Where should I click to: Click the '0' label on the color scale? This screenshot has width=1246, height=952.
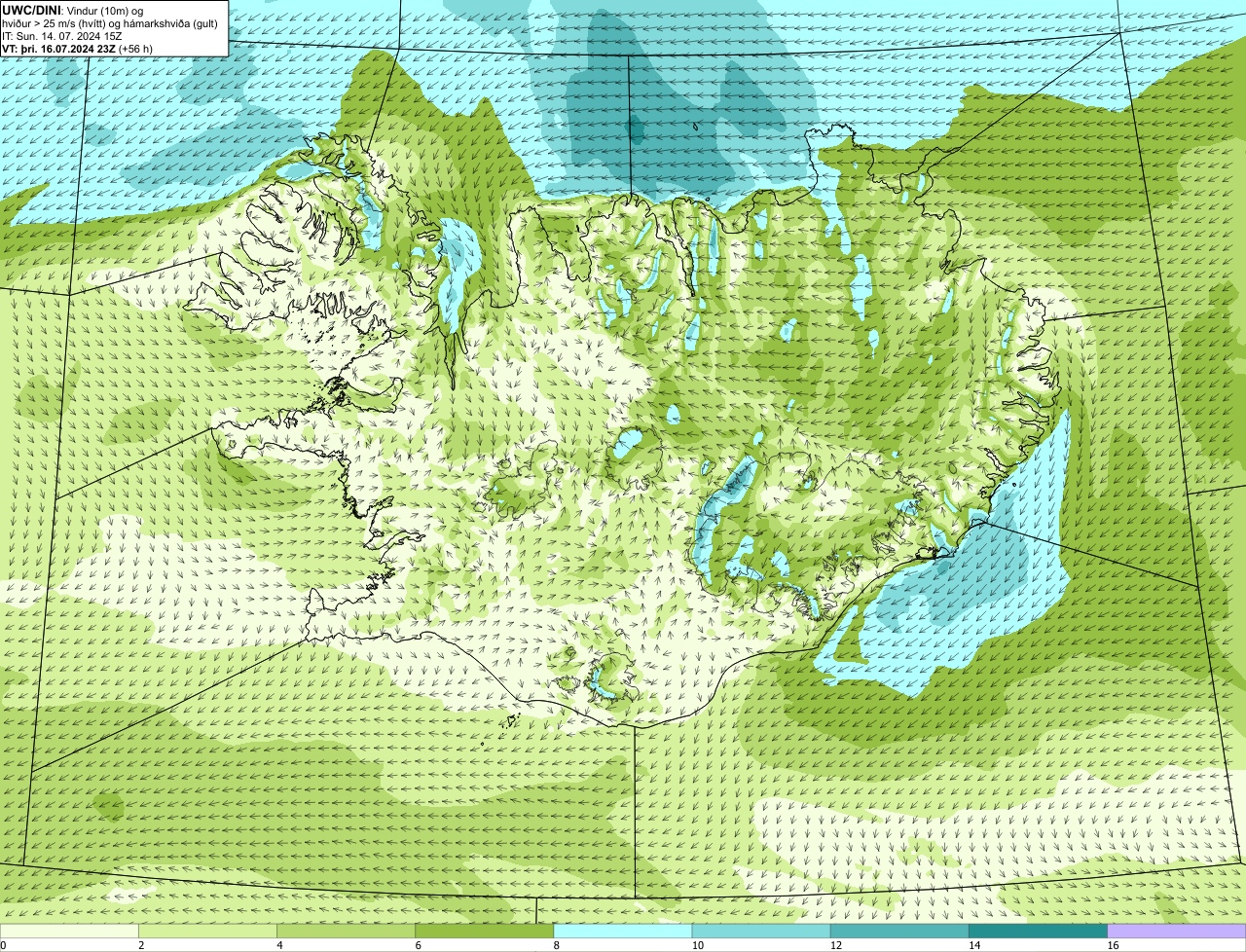[x=3, y=945]
